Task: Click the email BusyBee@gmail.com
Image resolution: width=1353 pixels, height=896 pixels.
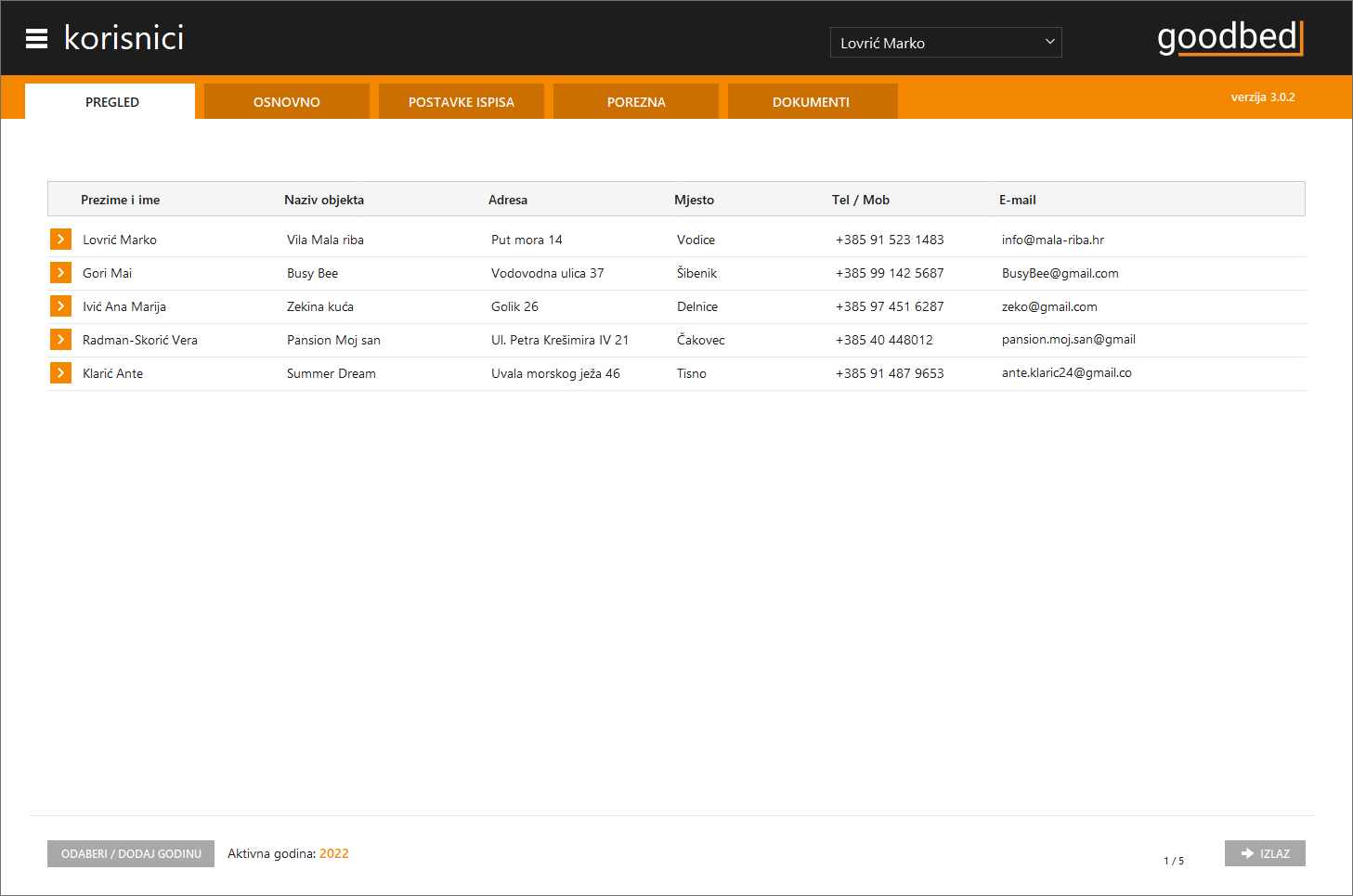Action: (1060, 273)
